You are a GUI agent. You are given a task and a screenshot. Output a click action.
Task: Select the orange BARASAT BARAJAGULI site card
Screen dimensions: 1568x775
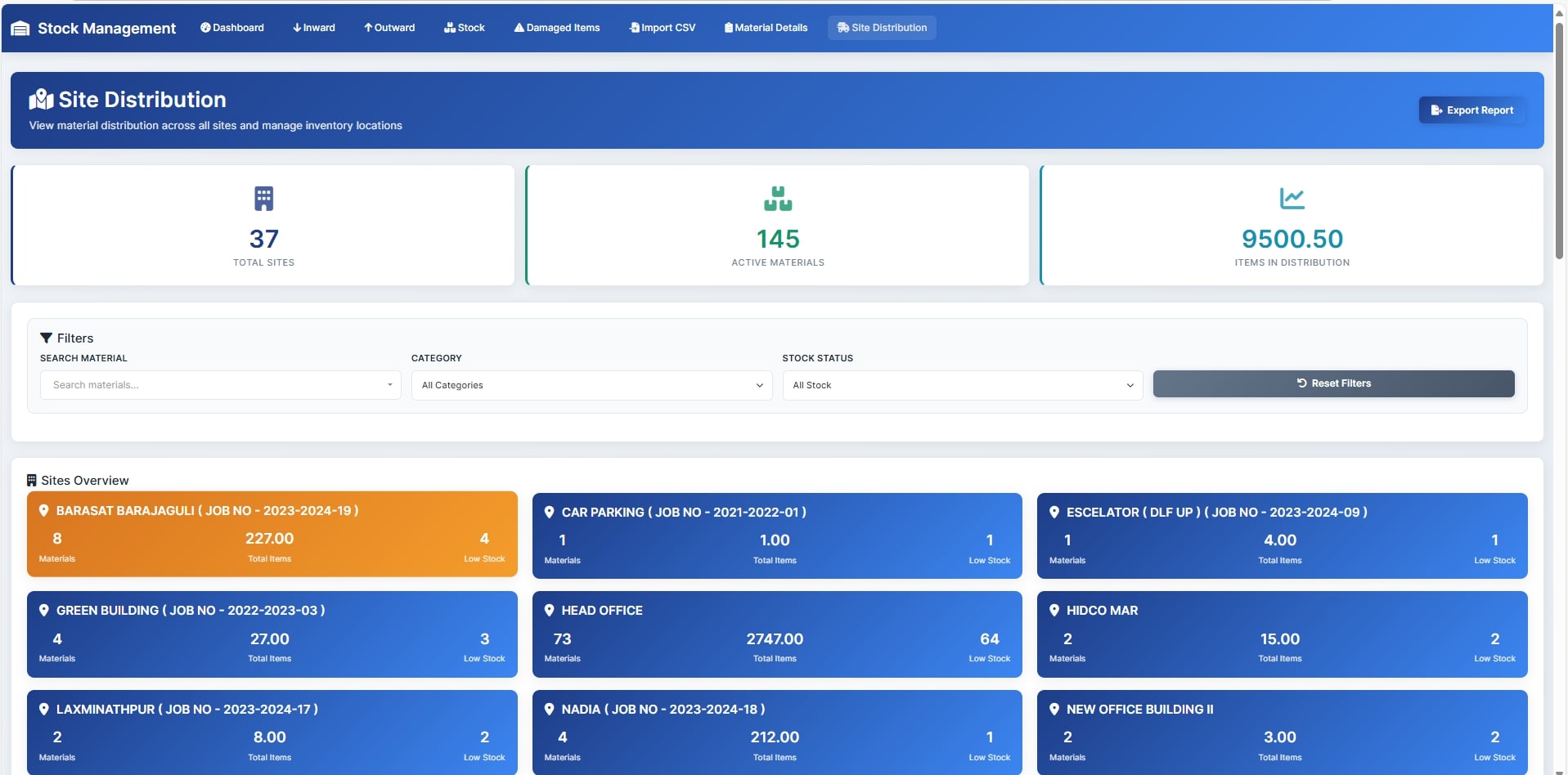click(272, 534)
